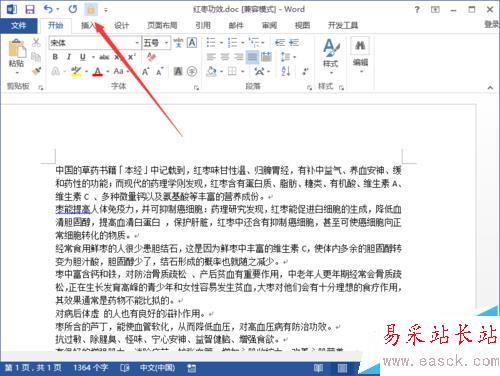This screenshot has height=376, width=500.
Task: Toggle italic formatting
Action: click(69, 57)
